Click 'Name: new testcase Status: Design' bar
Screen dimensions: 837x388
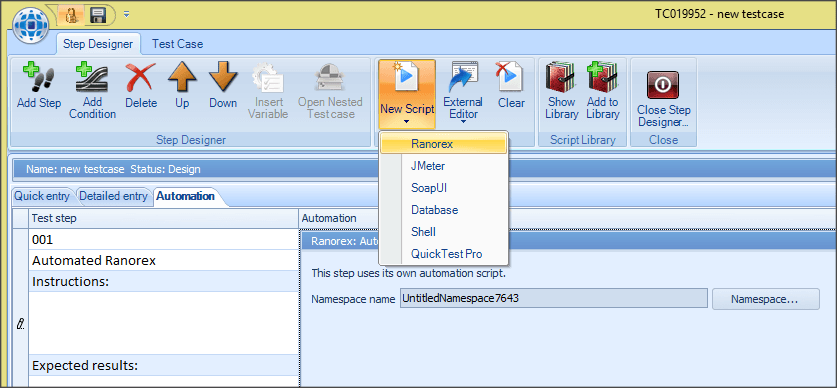tap(425, 170)
